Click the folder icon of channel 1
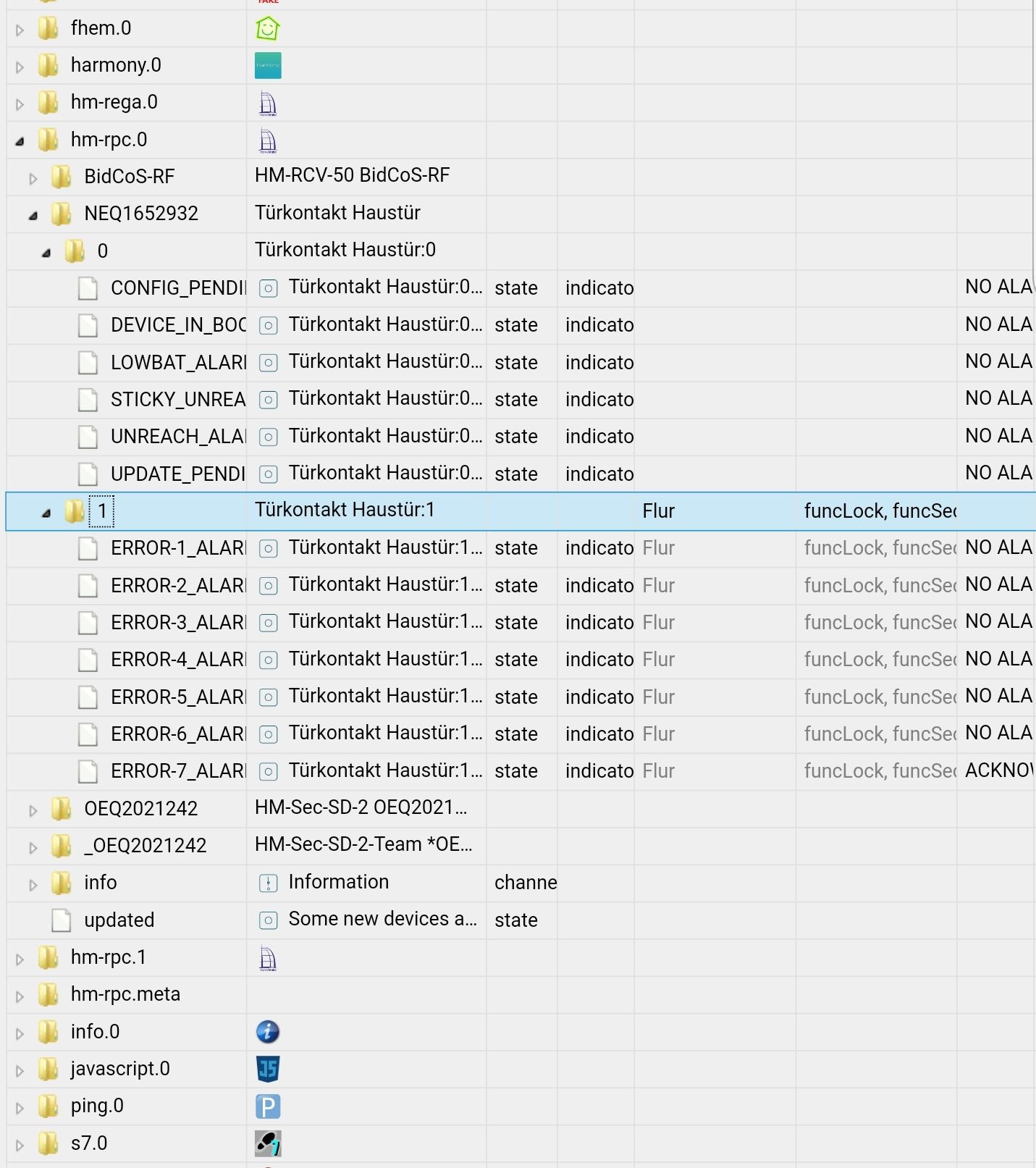Screen dimensions: 1036x1168 tap(75, 511)
